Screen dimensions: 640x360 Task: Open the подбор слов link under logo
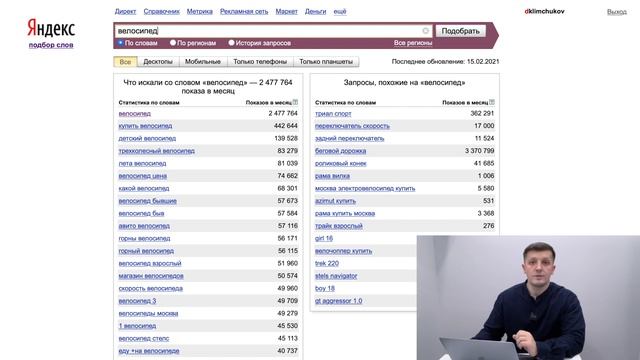pyautogui.click(x=51, y=45)
